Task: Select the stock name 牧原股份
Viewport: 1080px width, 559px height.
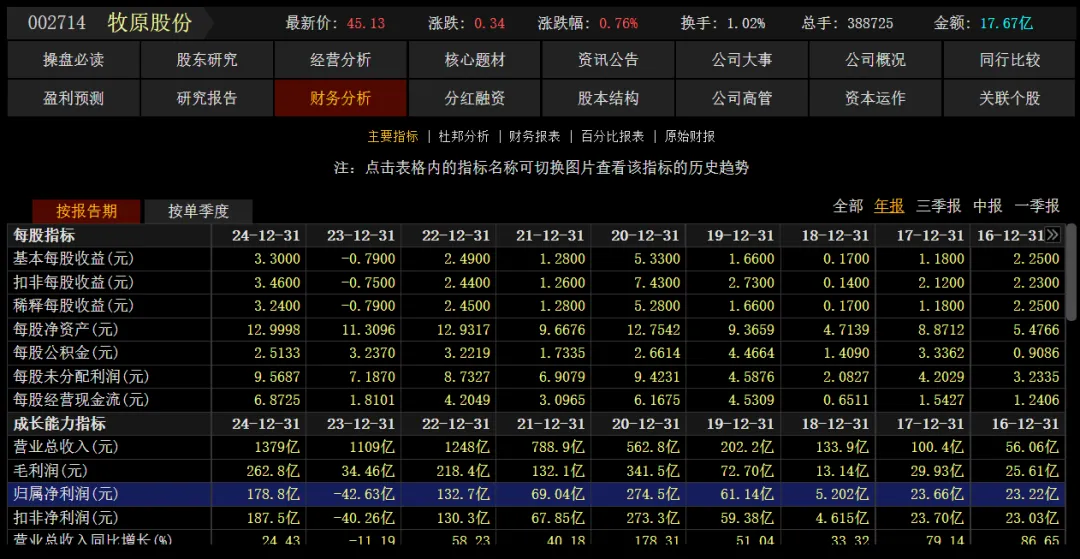Action: tap(150, 23)
